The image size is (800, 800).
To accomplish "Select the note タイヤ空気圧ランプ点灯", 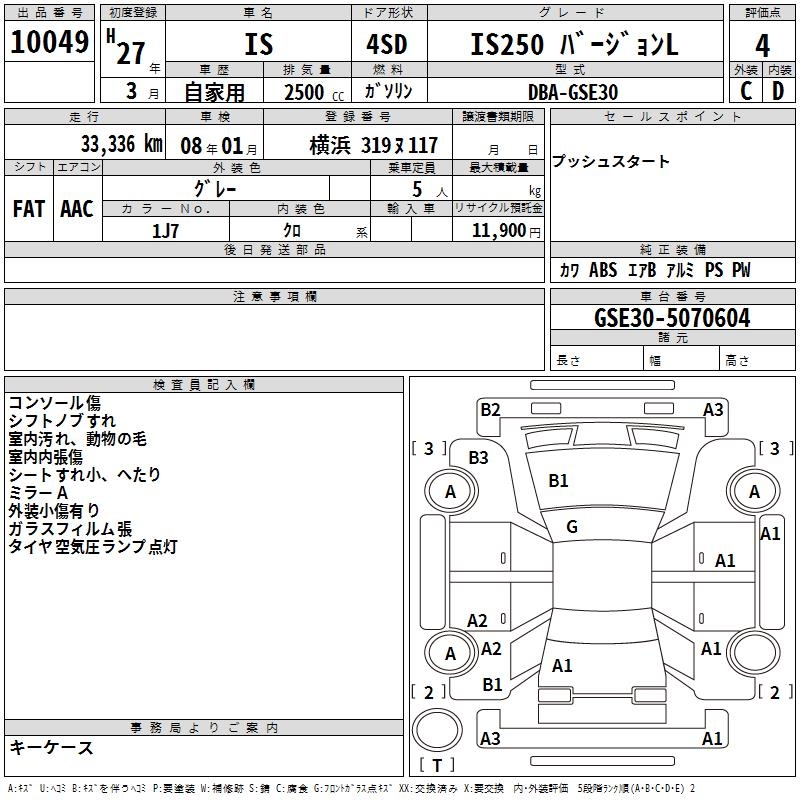I will [x=93, y=546].
